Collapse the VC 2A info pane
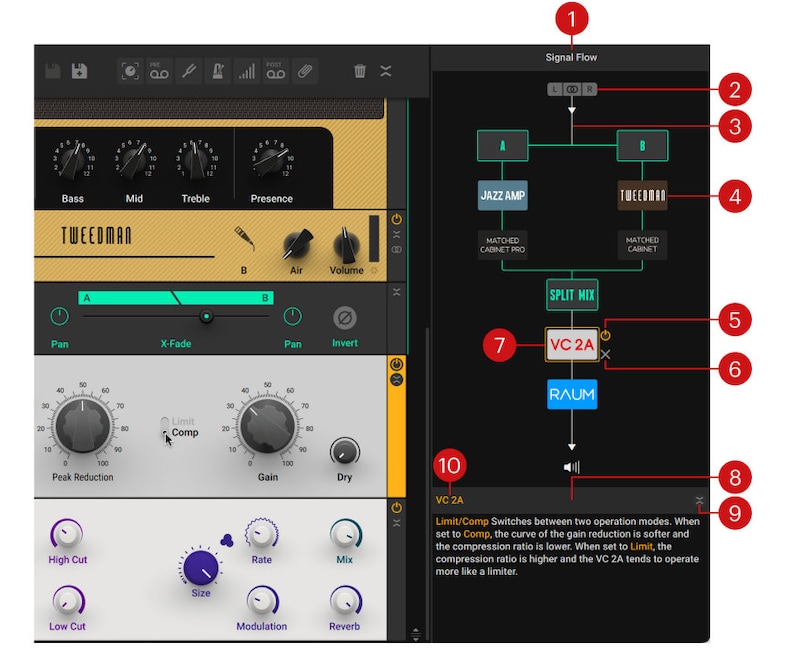794x654 pixels. tap(699, 500)
